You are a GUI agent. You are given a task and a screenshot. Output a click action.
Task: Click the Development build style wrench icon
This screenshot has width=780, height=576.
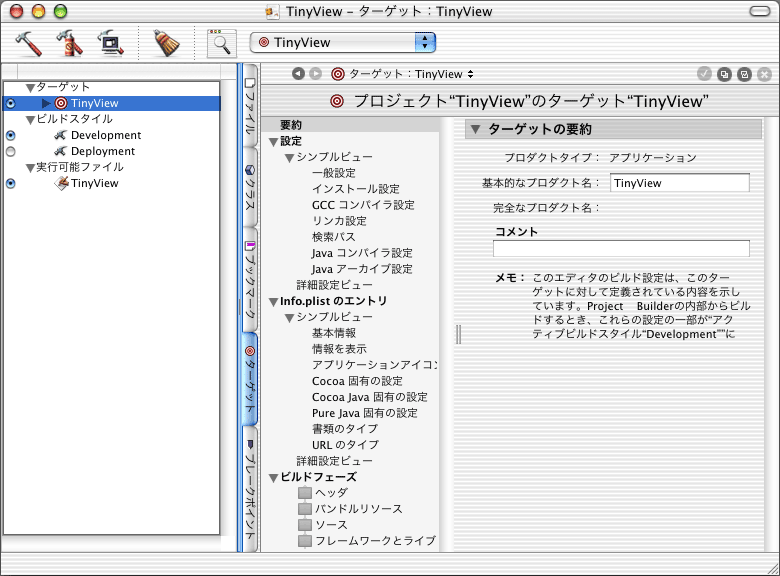pyautogui.click(x=61, y=135)
